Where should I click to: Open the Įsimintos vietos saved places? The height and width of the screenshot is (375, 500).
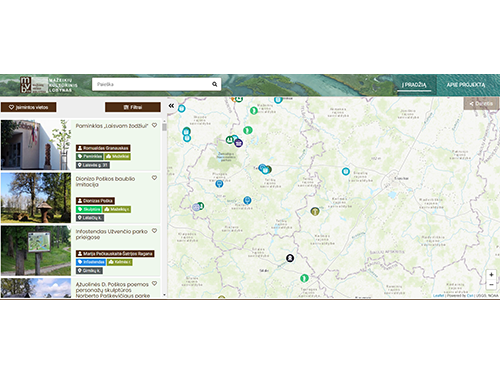29,107
